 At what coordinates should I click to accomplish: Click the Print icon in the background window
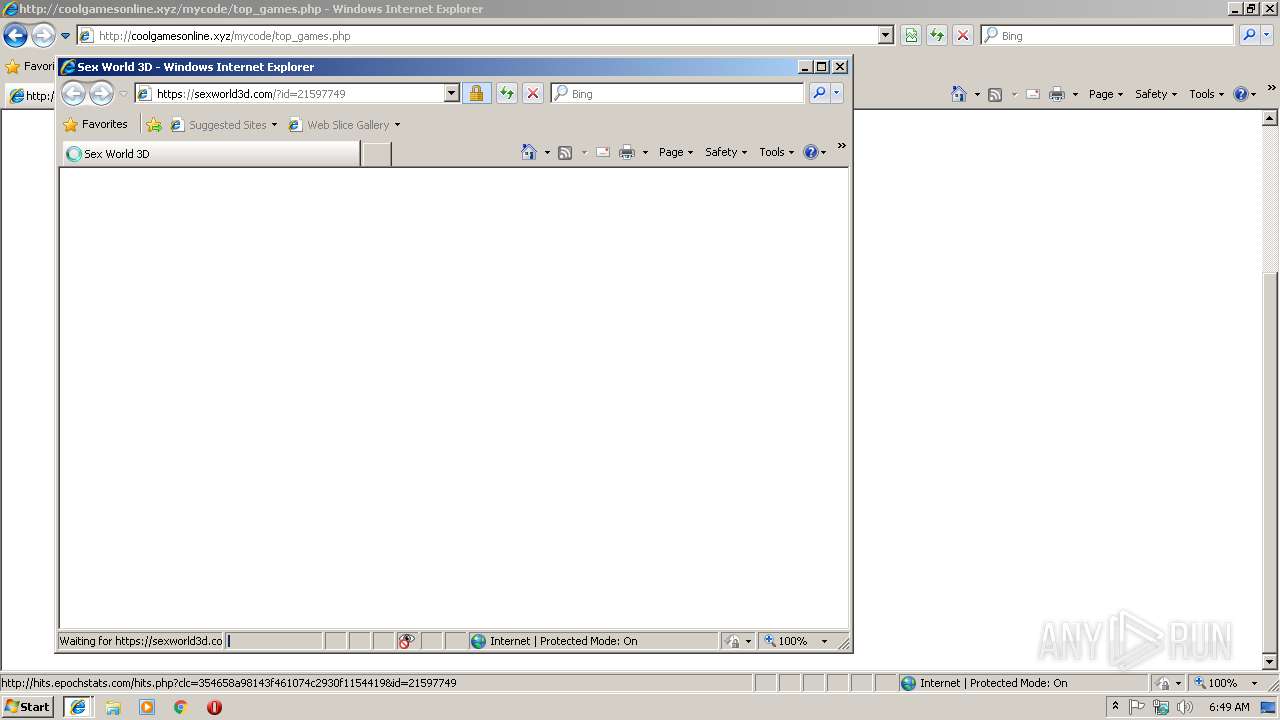[1057, 94]
